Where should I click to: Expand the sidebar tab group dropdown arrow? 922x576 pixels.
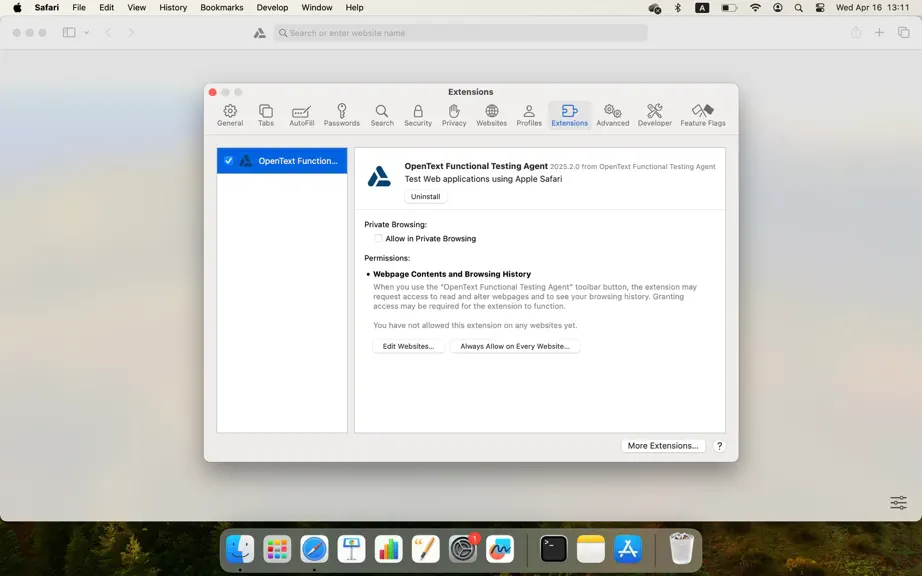point(86,33)
